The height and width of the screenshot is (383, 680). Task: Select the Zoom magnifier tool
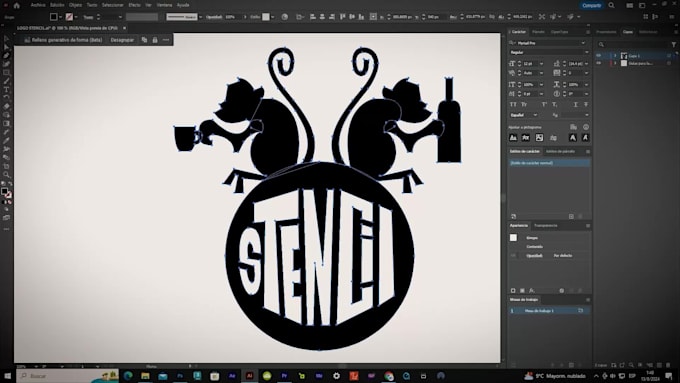(x=6, y=174)
